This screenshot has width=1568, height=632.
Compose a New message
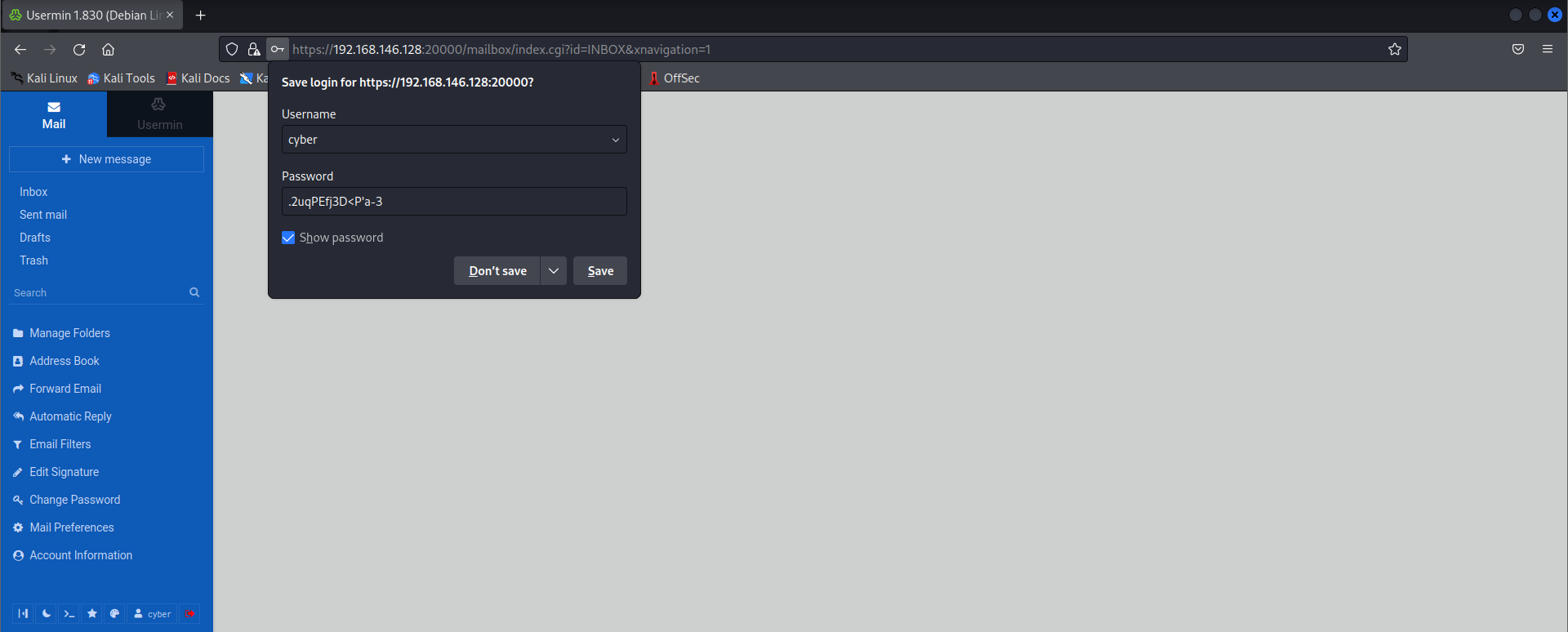tap(106, 159)
